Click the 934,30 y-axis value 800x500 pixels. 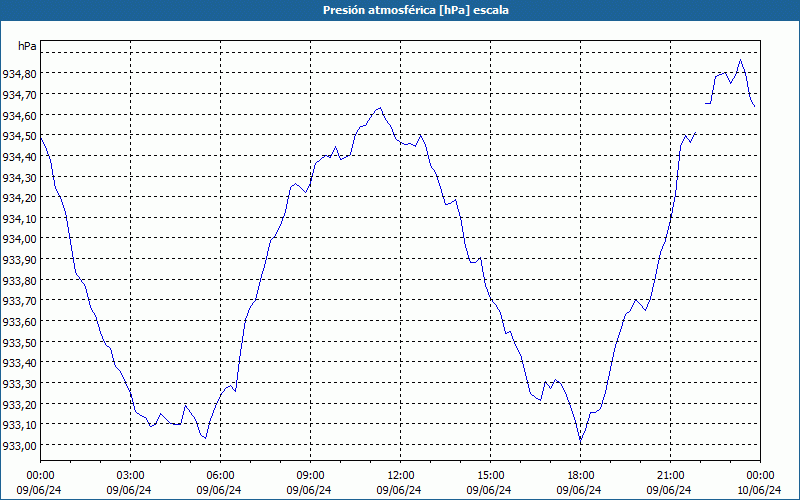tap(19, 177)
